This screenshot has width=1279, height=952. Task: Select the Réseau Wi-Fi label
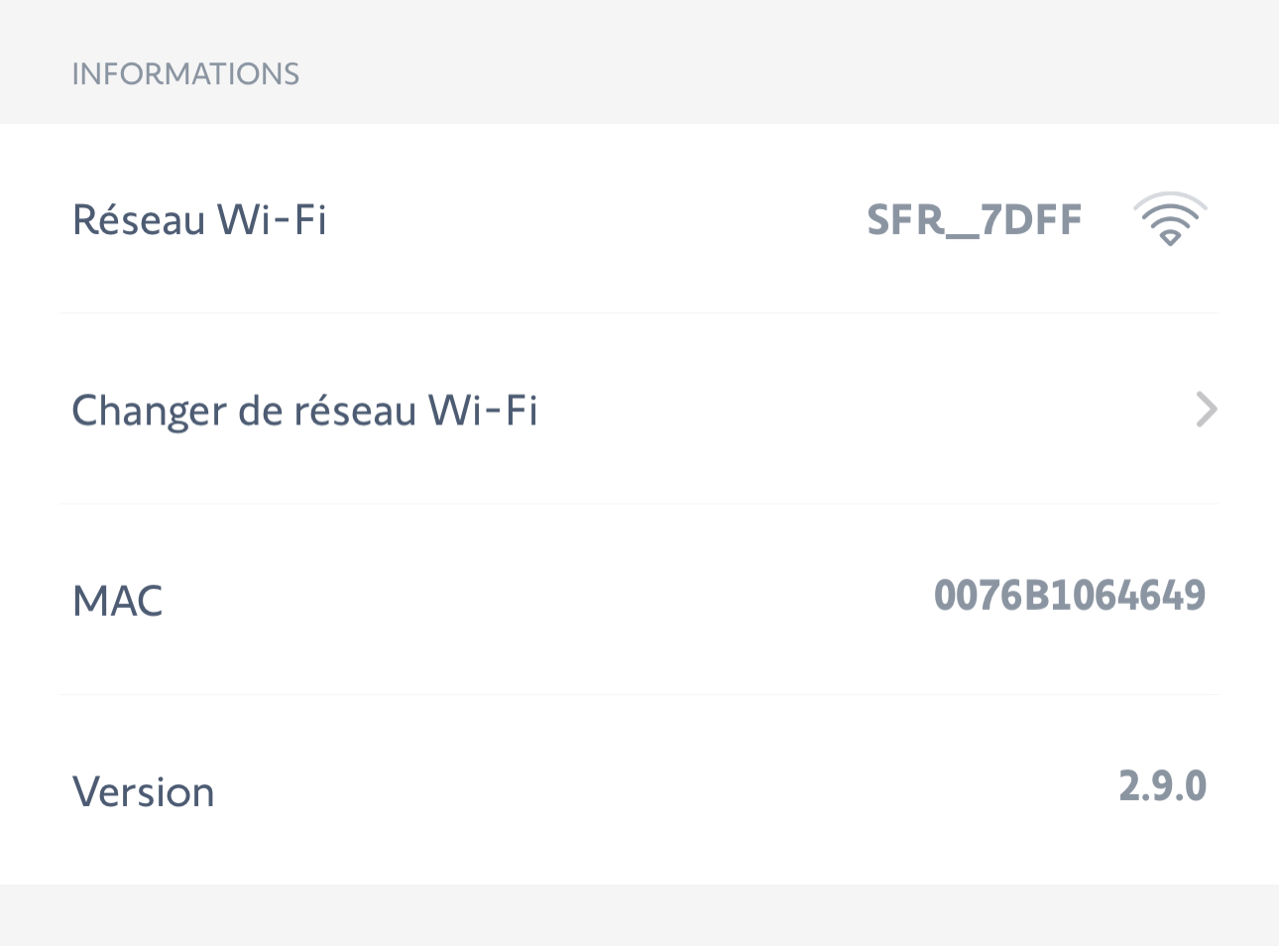[199, 219]
